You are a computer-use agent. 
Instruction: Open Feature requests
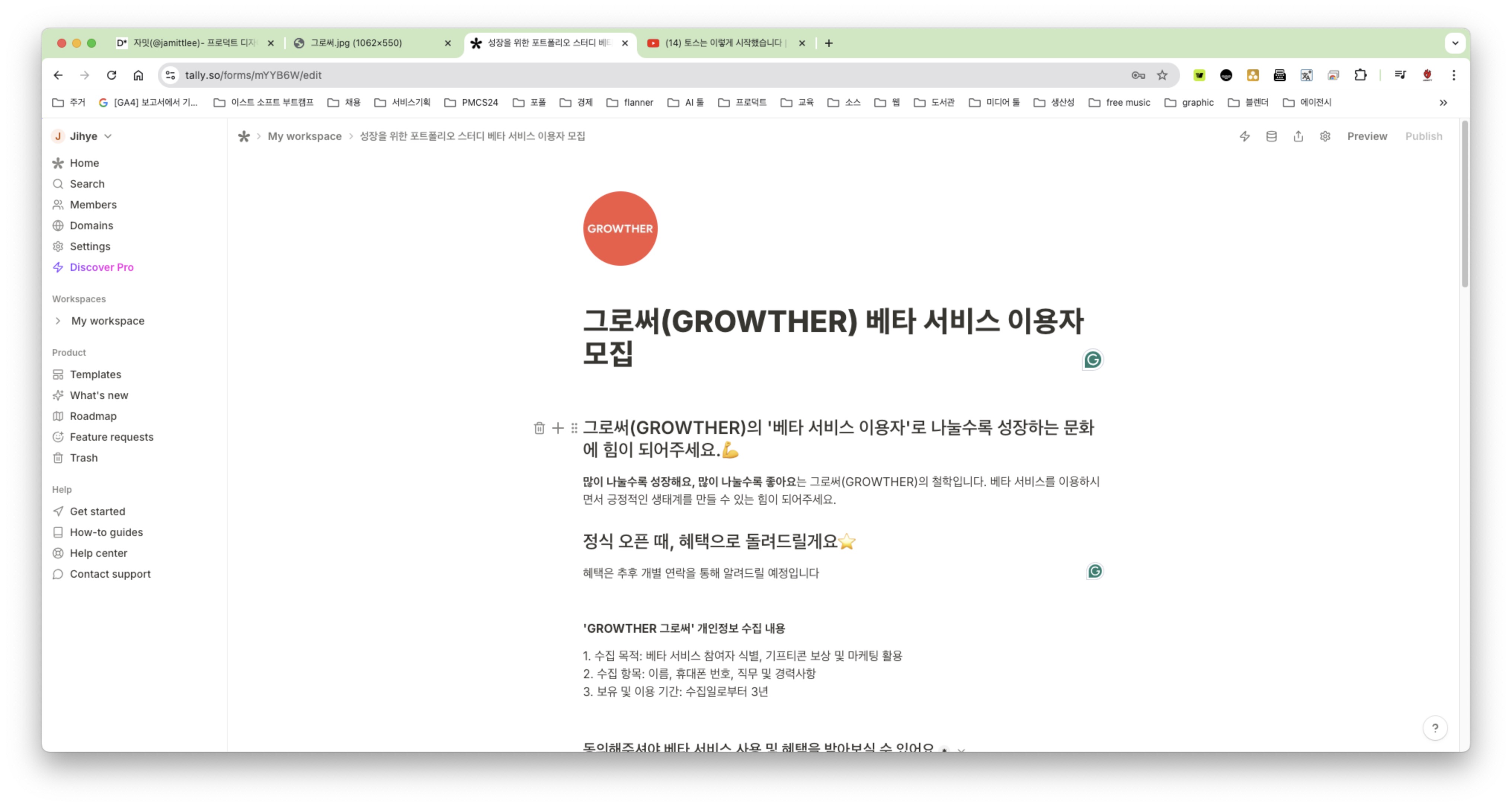point(112,437)
